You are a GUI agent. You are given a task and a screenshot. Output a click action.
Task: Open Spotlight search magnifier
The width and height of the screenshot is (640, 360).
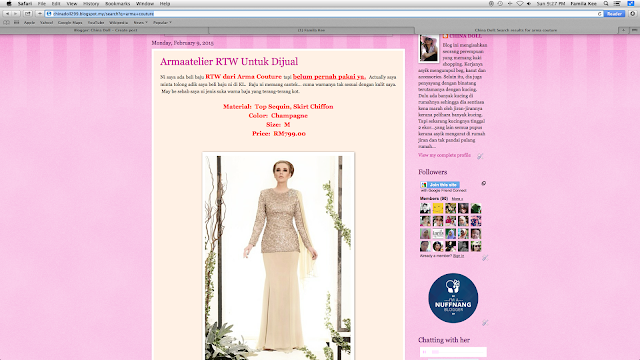click(x=606, y=3)
